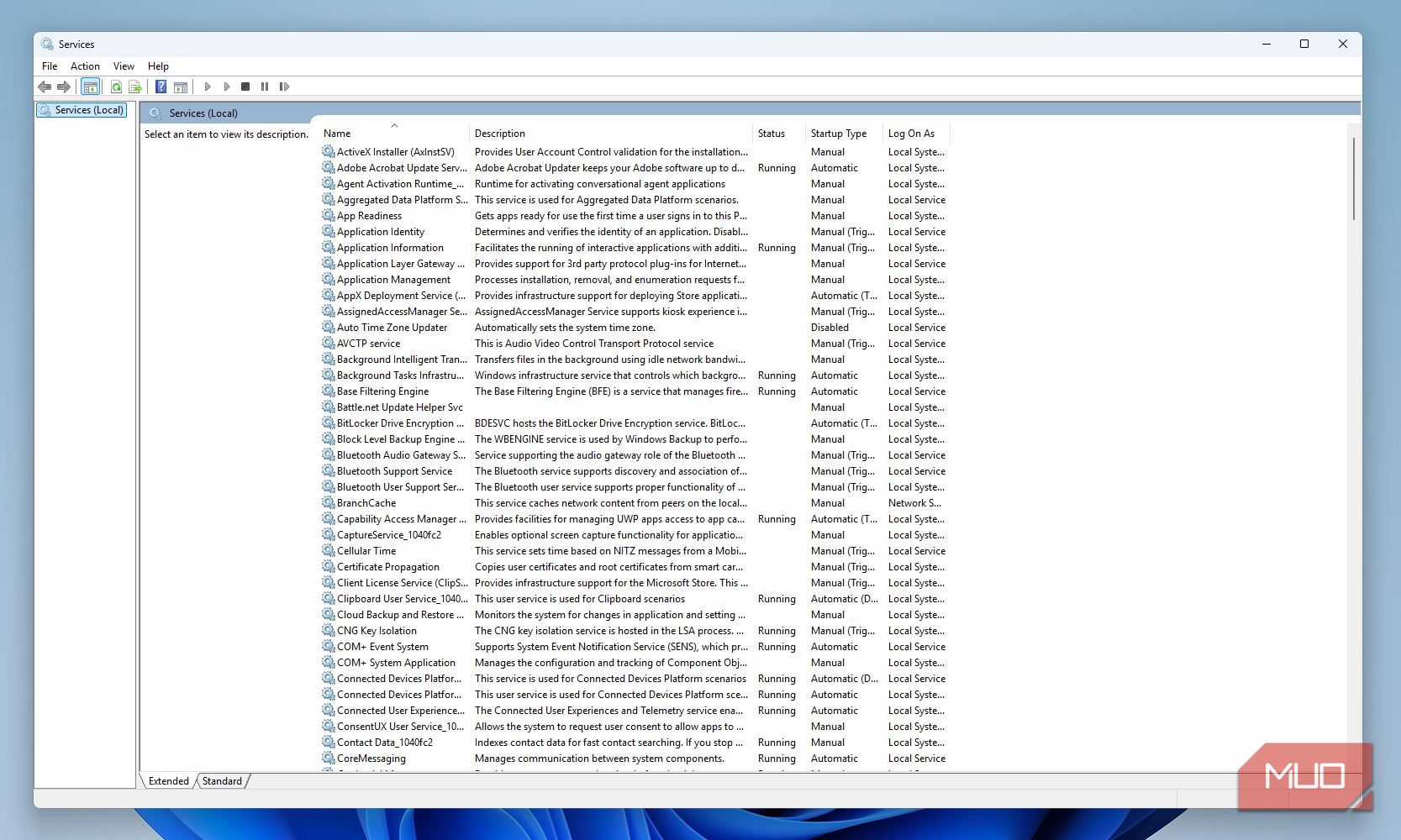Select the Bluetooth Support Service row

click(635, 471)
